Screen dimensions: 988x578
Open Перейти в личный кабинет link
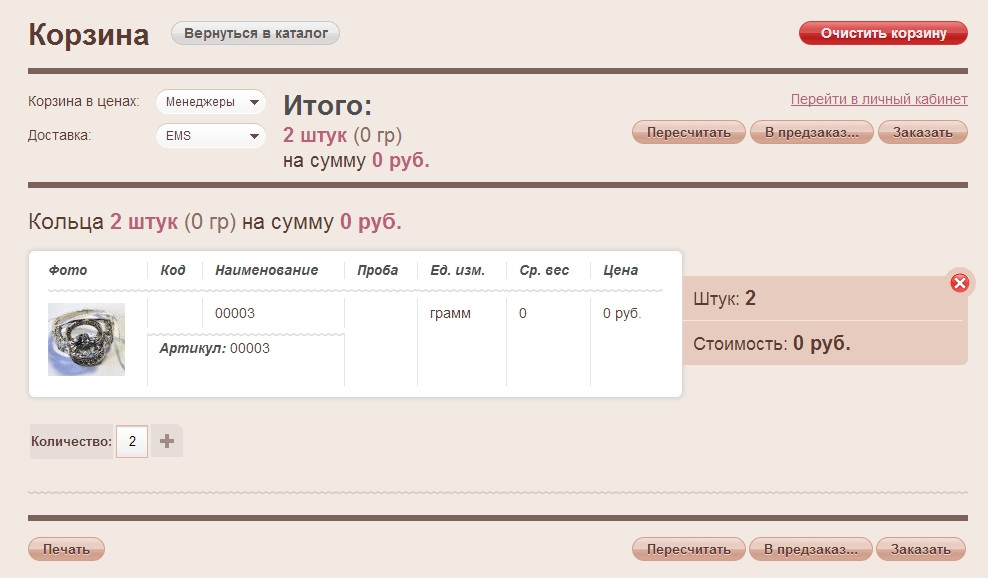point(879,99)
